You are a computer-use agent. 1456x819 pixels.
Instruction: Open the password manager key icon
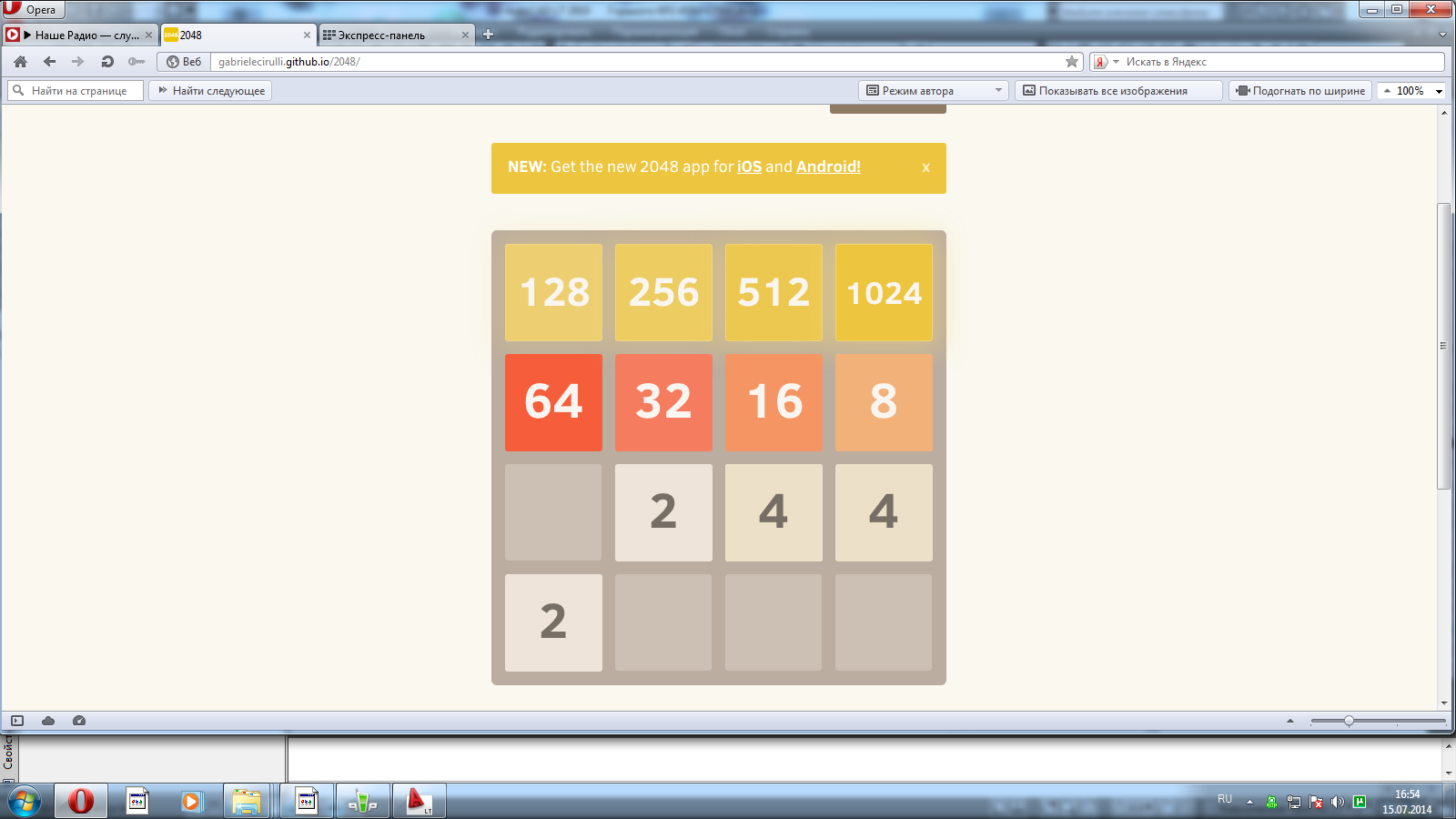[136, 61]
